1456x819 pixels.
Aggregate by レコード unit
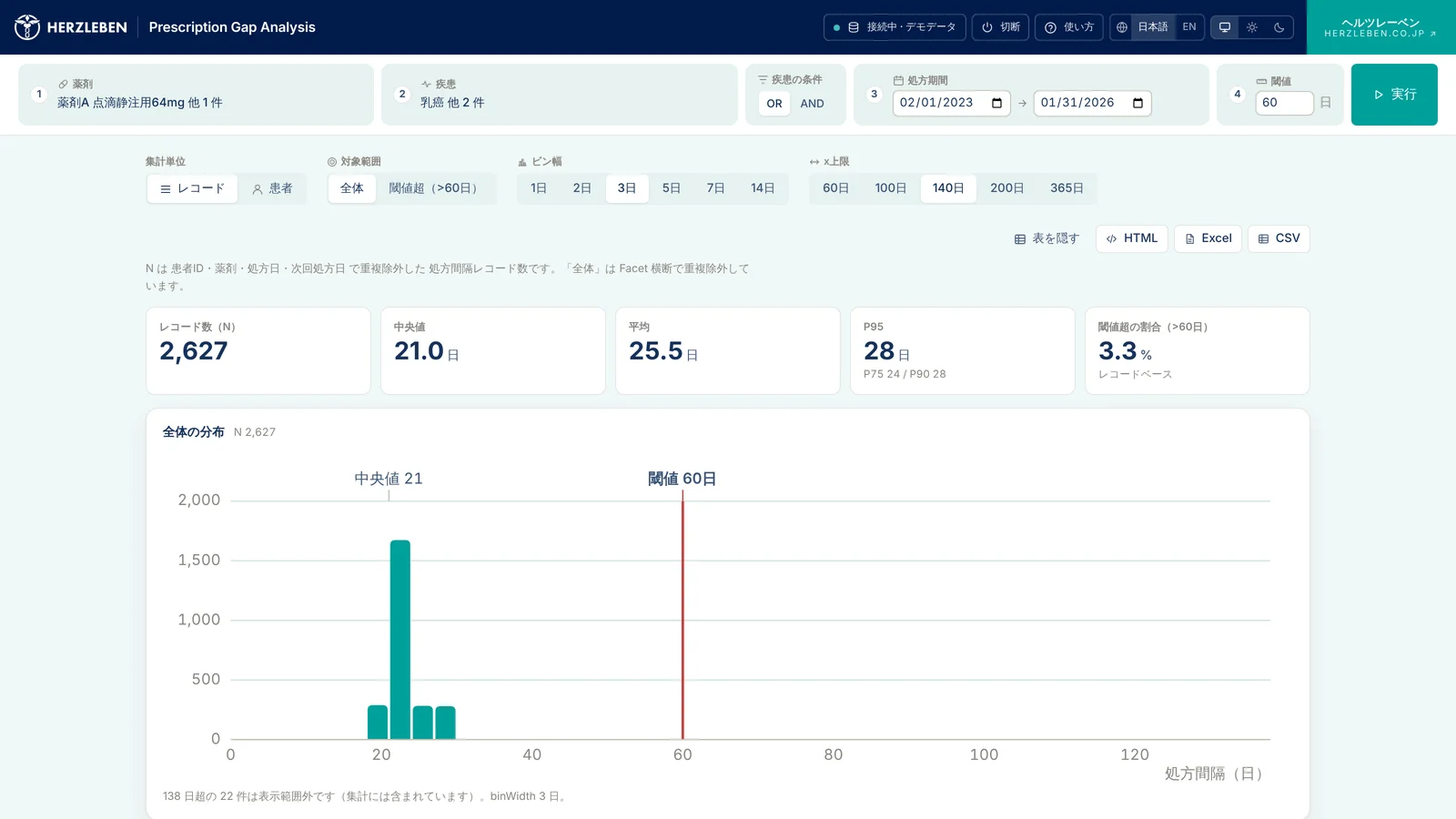click(192, 188)
